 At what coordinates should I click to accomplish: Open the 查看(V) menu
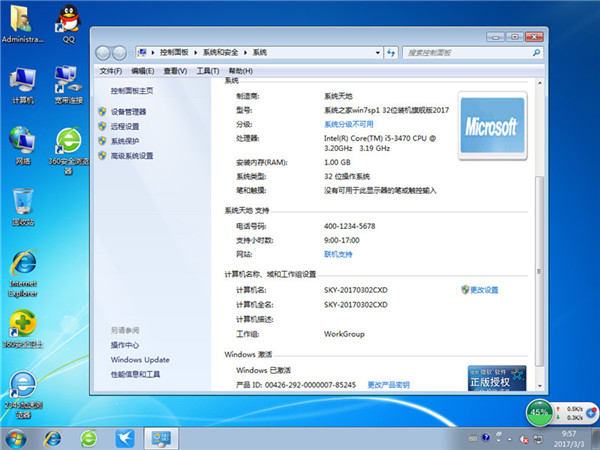pos(175,71)
